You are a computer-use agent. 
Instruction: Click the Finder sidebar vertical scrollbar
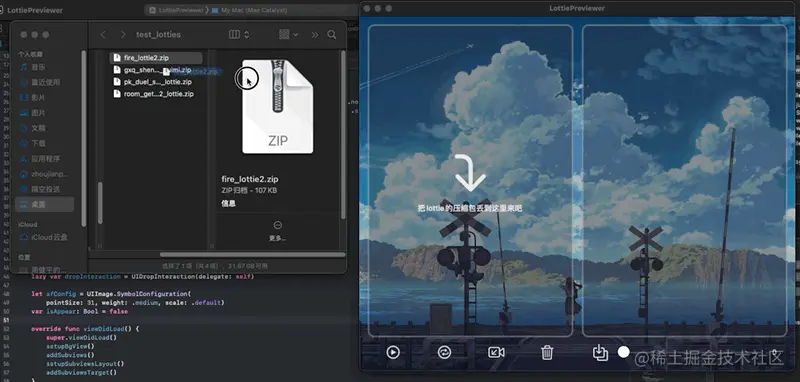click(x=84, y=138)
